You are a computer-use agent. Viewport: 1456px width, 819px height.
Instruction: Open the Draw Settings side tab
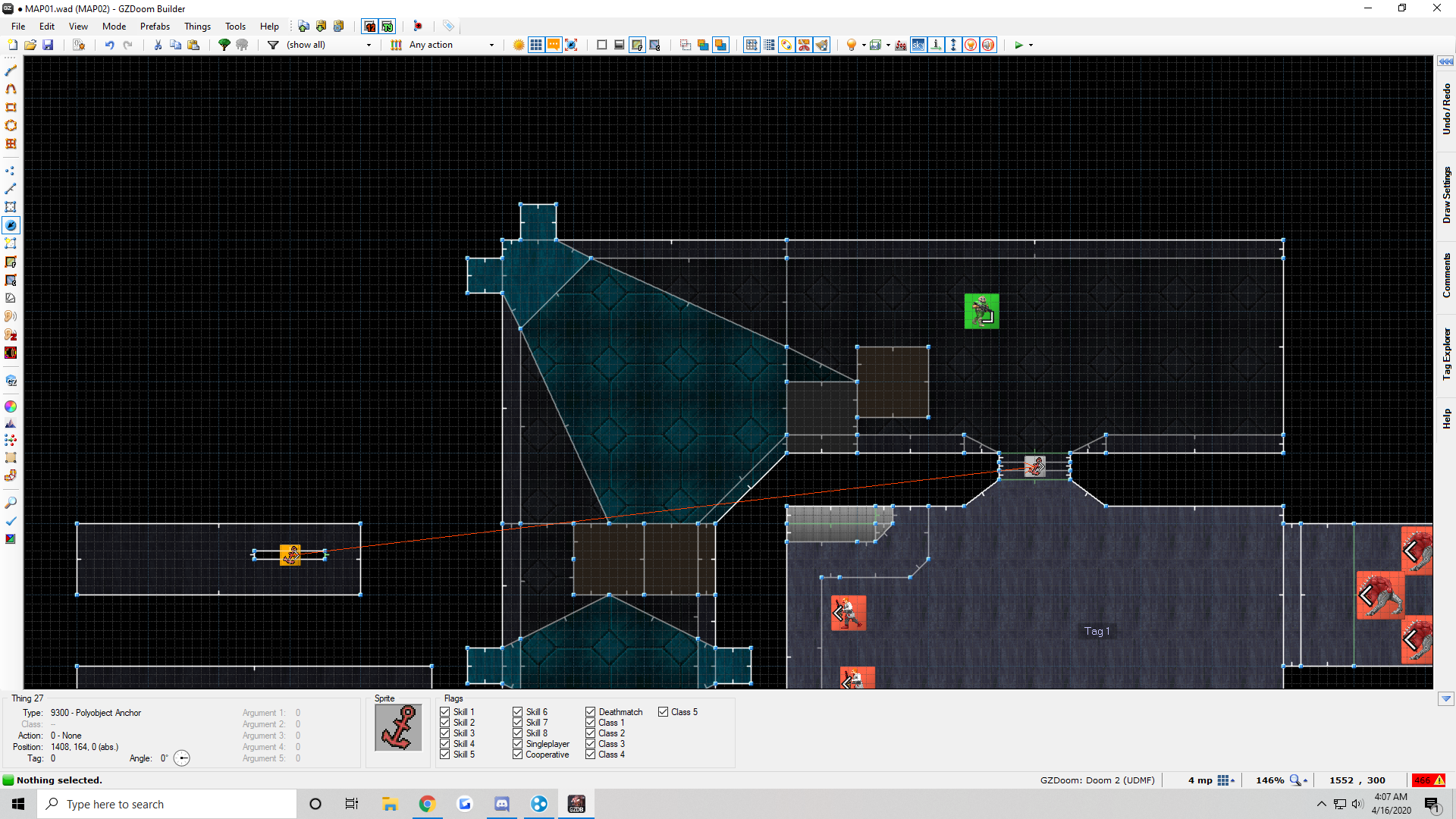(1446, 196)
